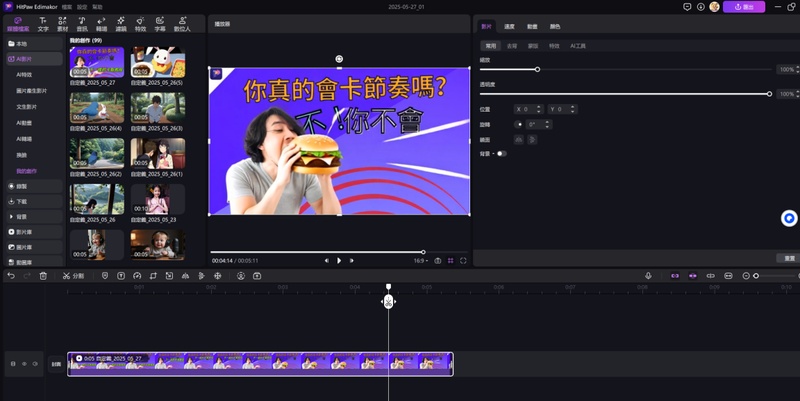The image size is (800, 401).
Task: Click the marker shield icon in timeline toolbar
Action: point(105,275)
